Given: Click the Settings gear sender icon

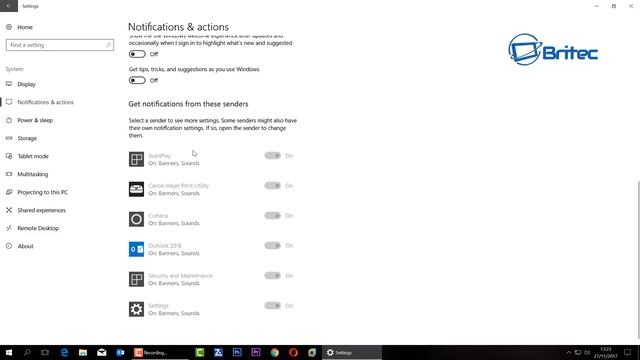Looking at the screenshot, I should (x=136, y=309).
